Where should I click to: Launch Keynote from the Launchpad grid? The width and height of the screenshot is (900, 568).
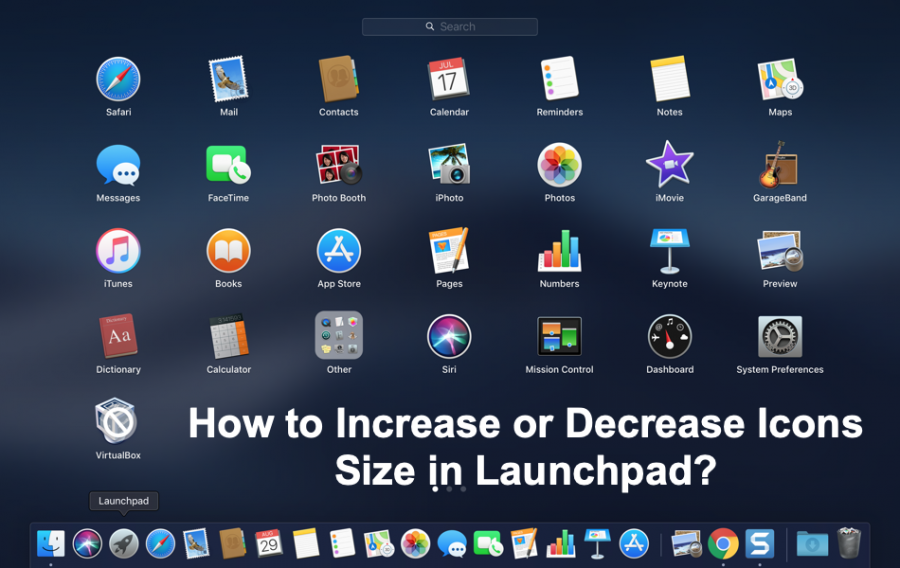pos(670,251)
